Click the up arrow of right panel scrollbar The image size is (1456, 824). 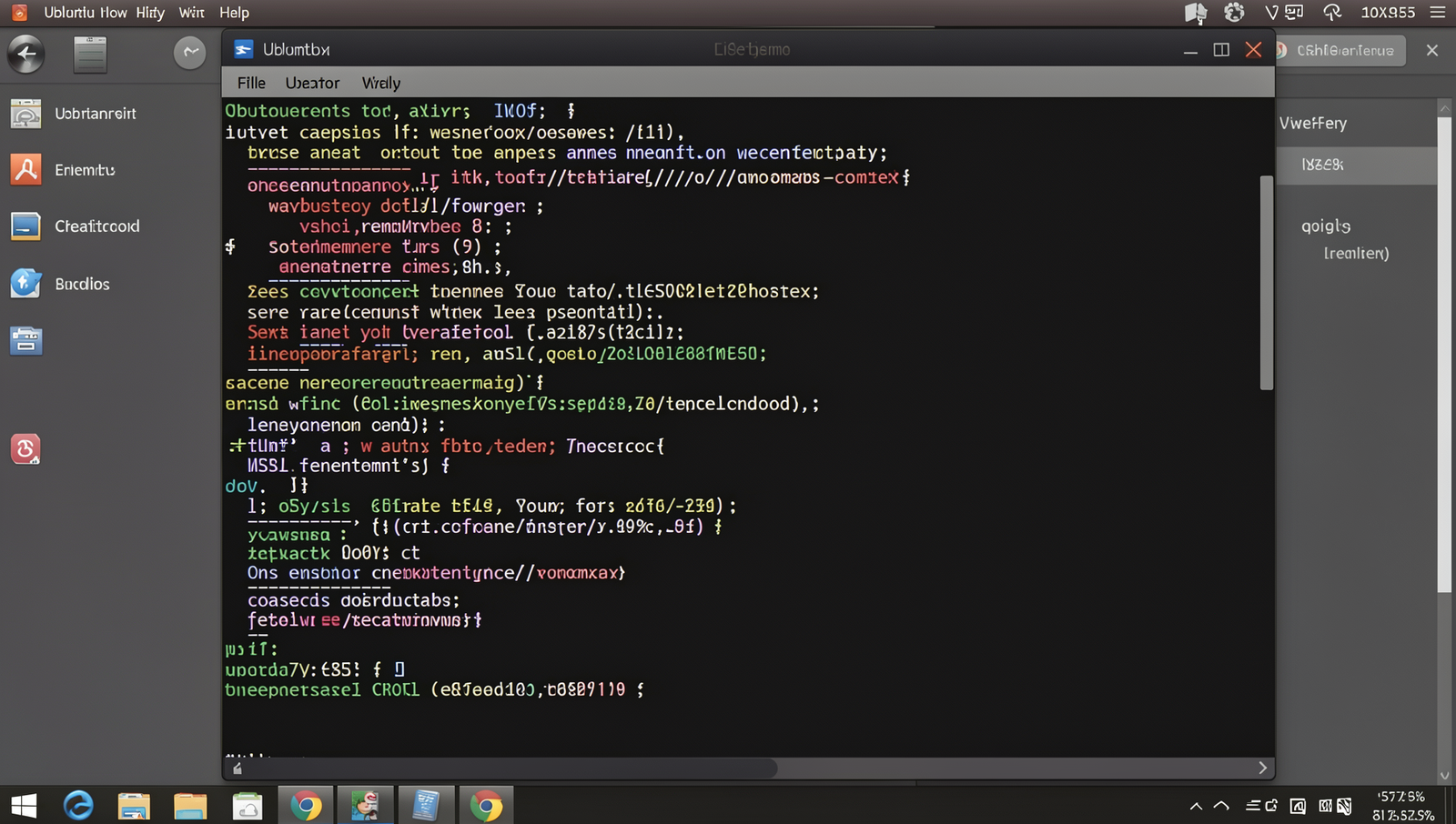(x=1444, y=107)
